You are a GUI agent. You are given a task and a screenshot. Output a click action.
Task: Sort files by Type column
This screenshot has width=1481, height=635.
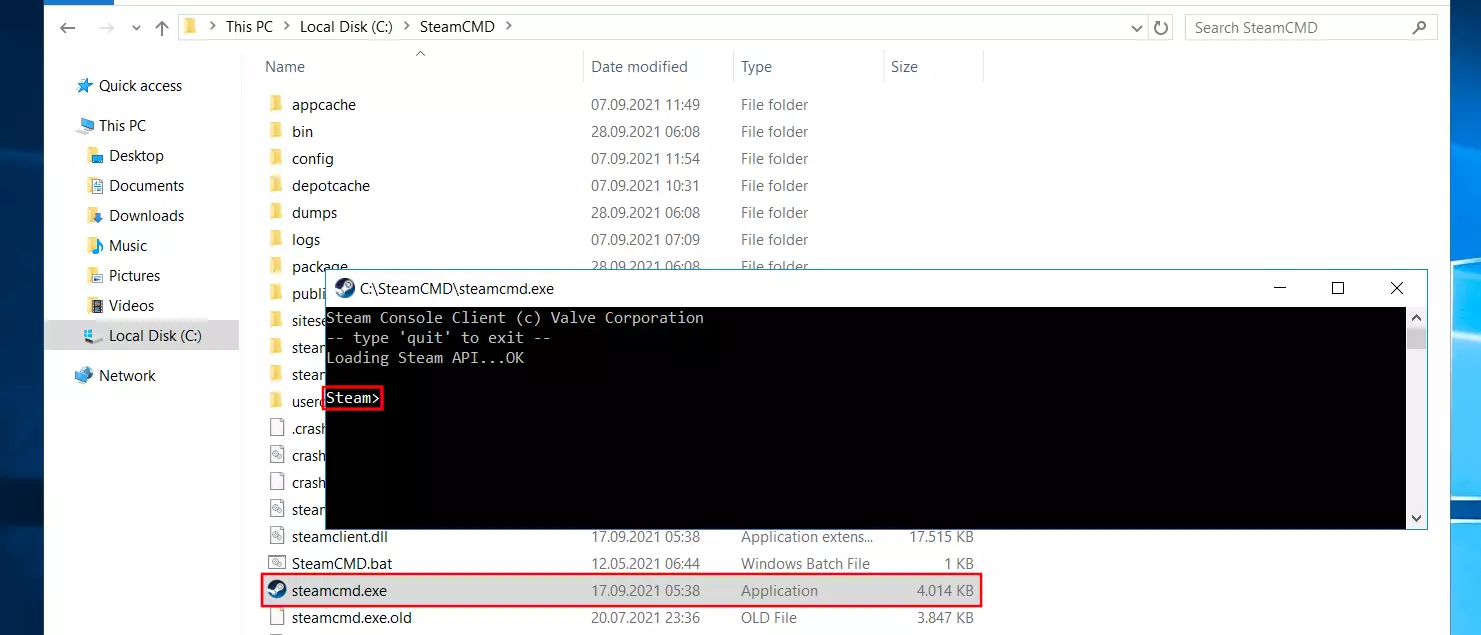point(756,67)
